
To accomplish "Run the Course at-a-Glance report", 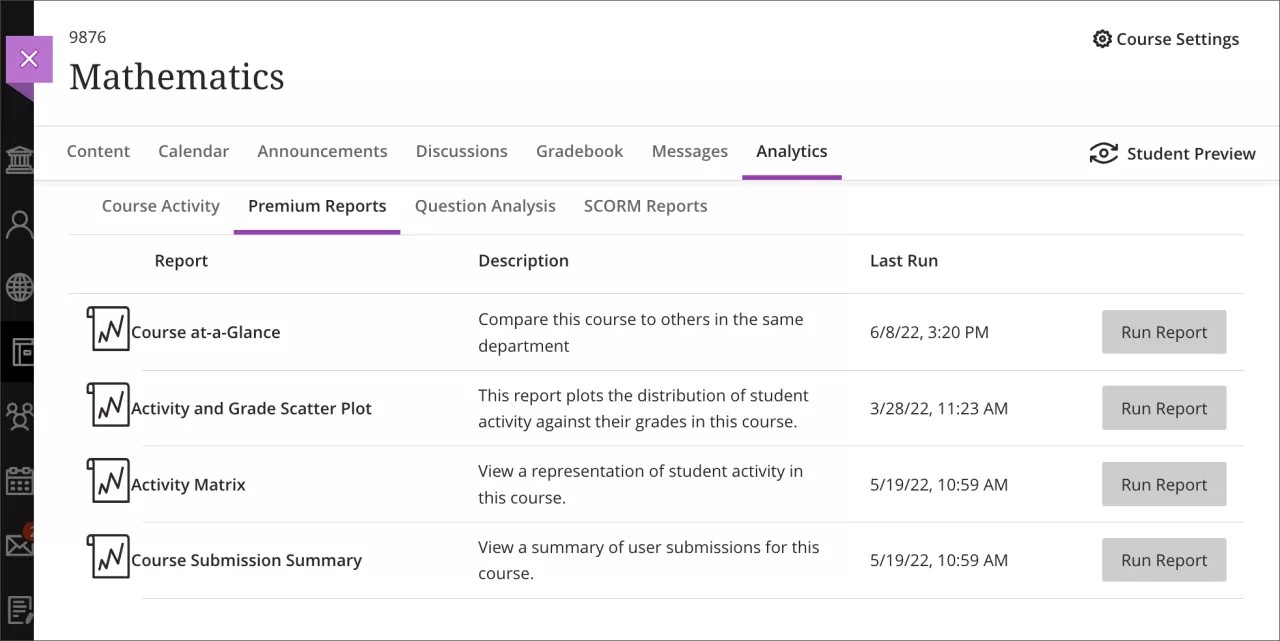I will [1163, 332].
